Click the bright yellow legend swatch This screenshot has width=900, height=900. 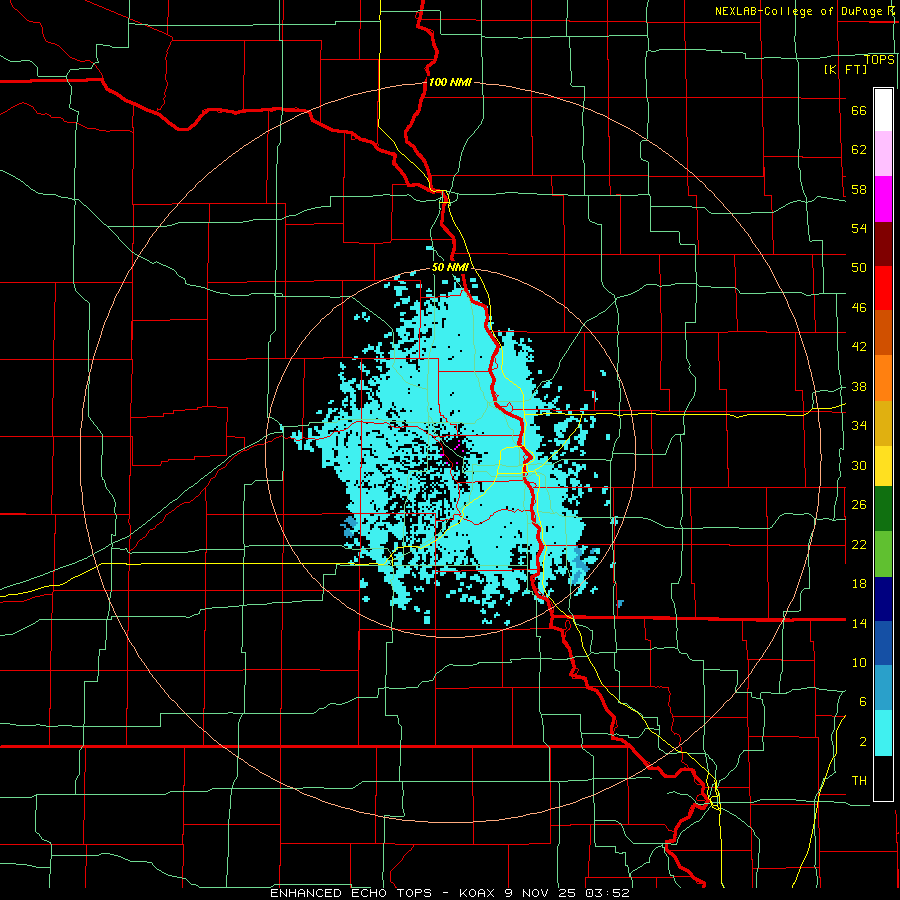pos(883,466)
